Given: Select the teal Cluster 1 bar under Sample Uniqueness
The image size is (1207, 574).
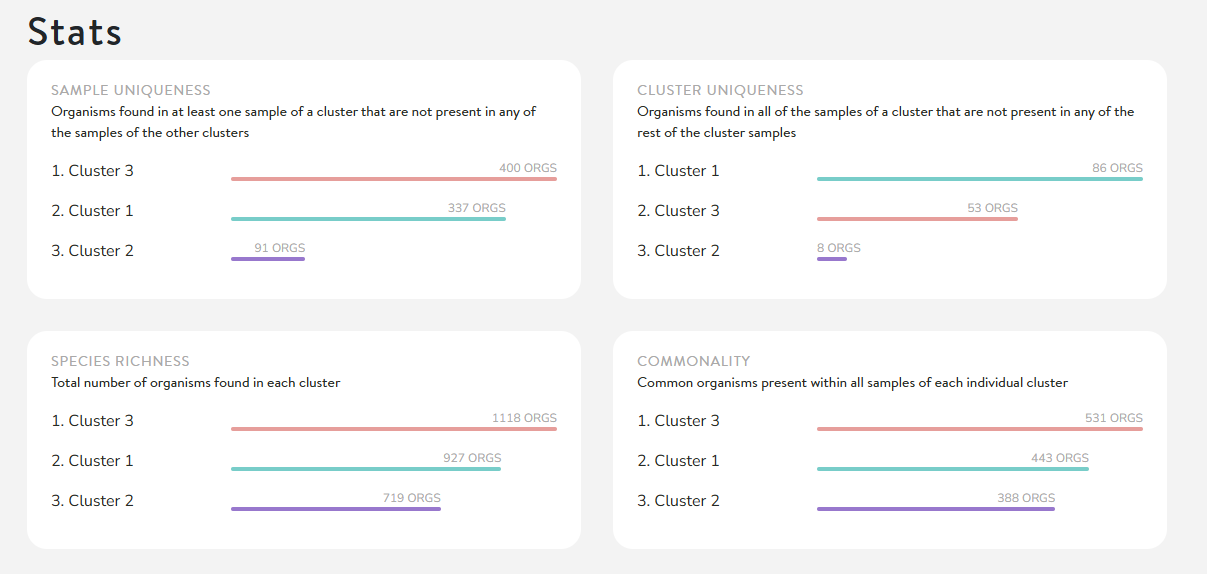Looking at the screenshot, I should pos(368,219).
